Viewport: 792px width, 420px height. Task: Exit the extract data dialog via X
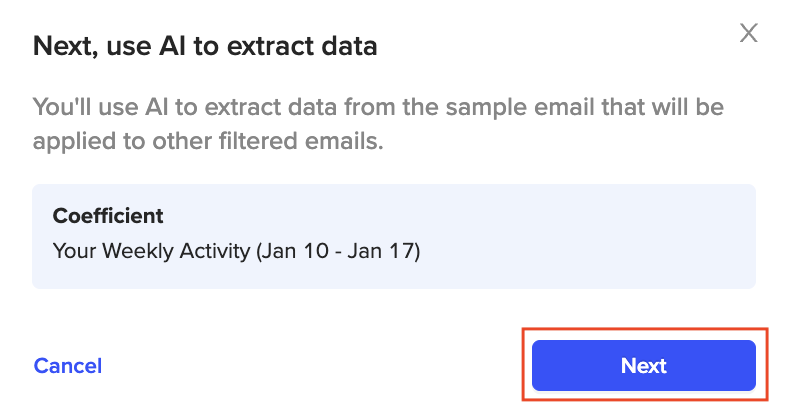[748, 33]
